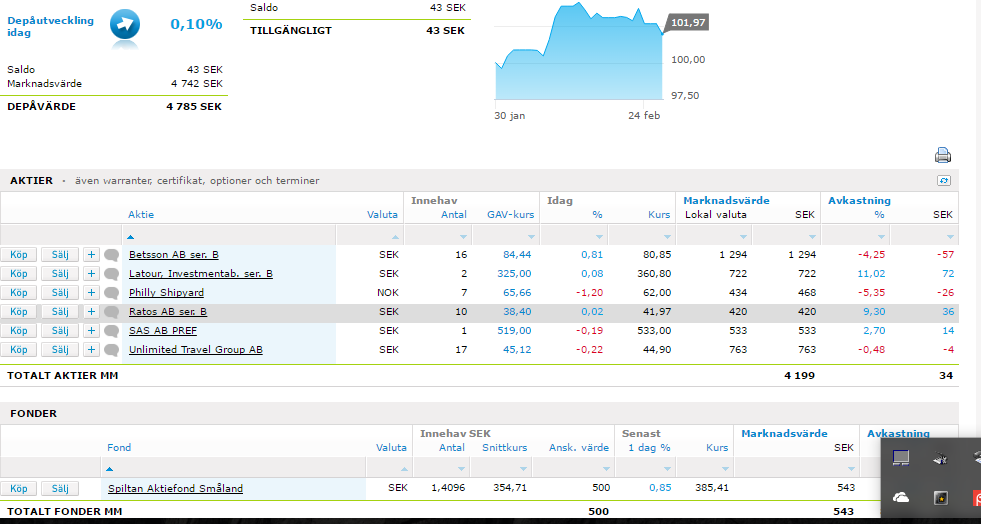981x524 pixels.
Task: Open comment bubble for Ratos AB ser. B
Action: tap(111, 311)
